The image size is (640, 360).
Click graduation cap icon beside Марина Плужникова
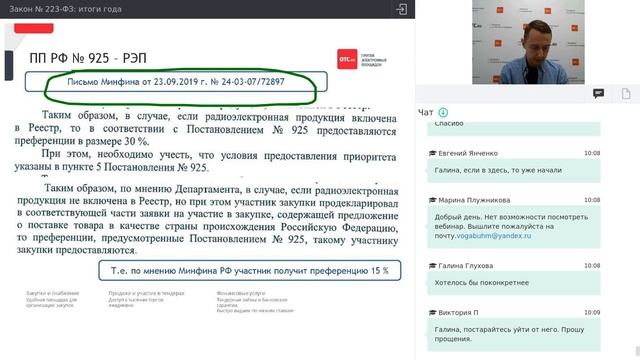tap(432, 200)
